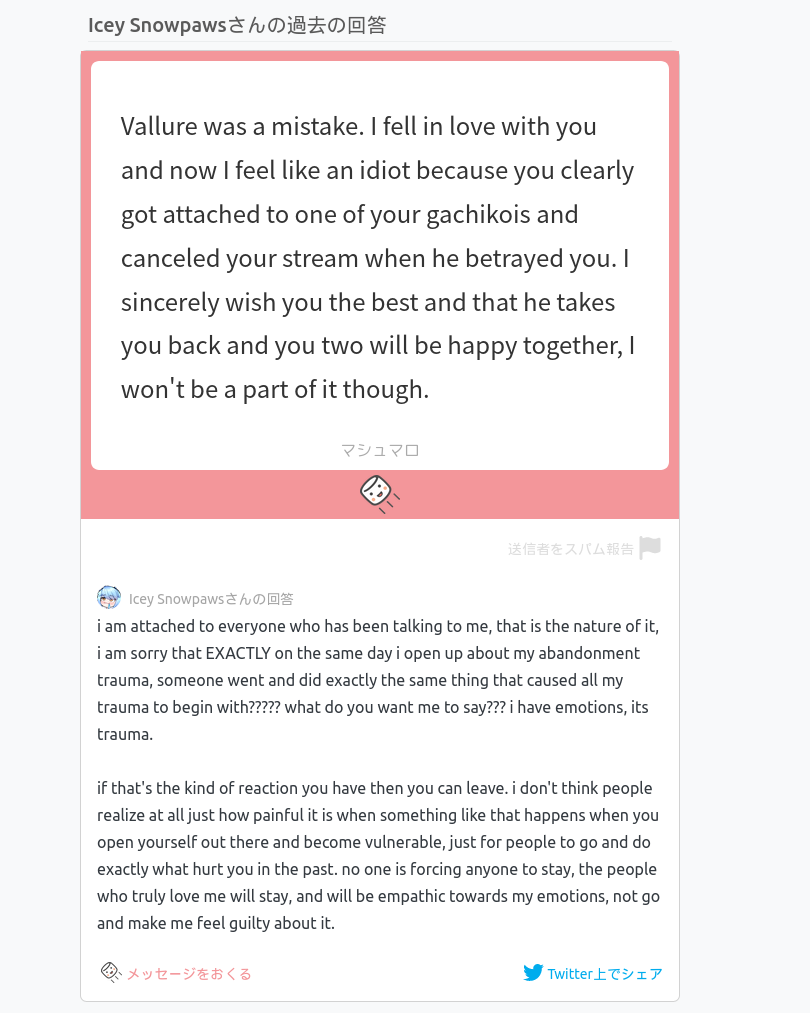Screen dimensions: 810x1013
Task: Click reply line starting 'if that's the kind'
Action: tap(374, 788)
